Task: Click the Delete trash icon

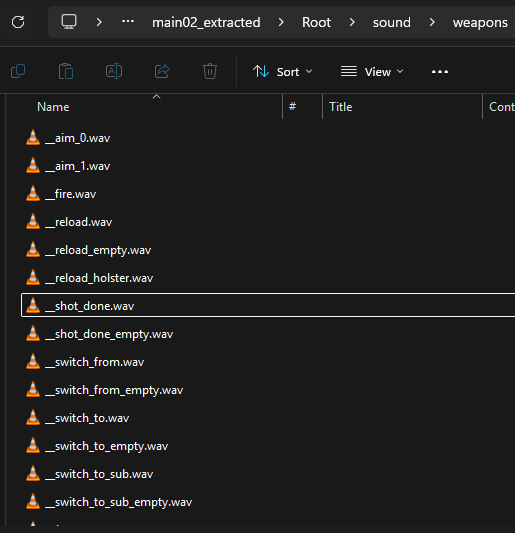Action: [210, 71]
